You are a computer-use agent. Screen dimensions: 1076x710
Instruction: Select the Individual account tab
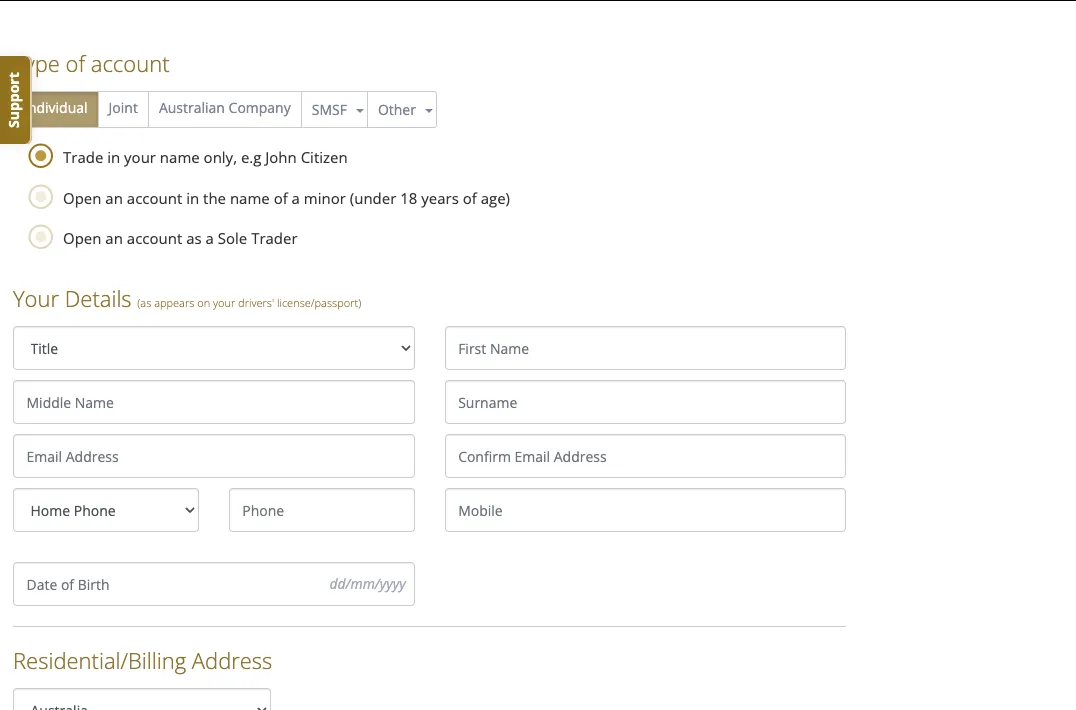click(x=64, y=109)
